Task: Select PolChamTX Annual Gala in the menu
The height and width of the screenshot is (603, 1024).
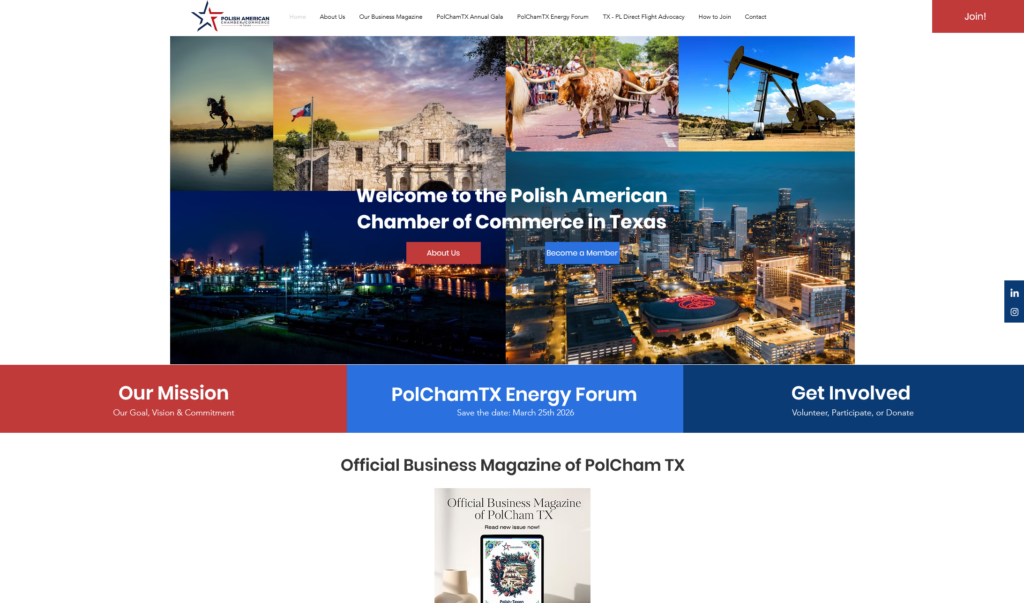Action: coord(472,16)
